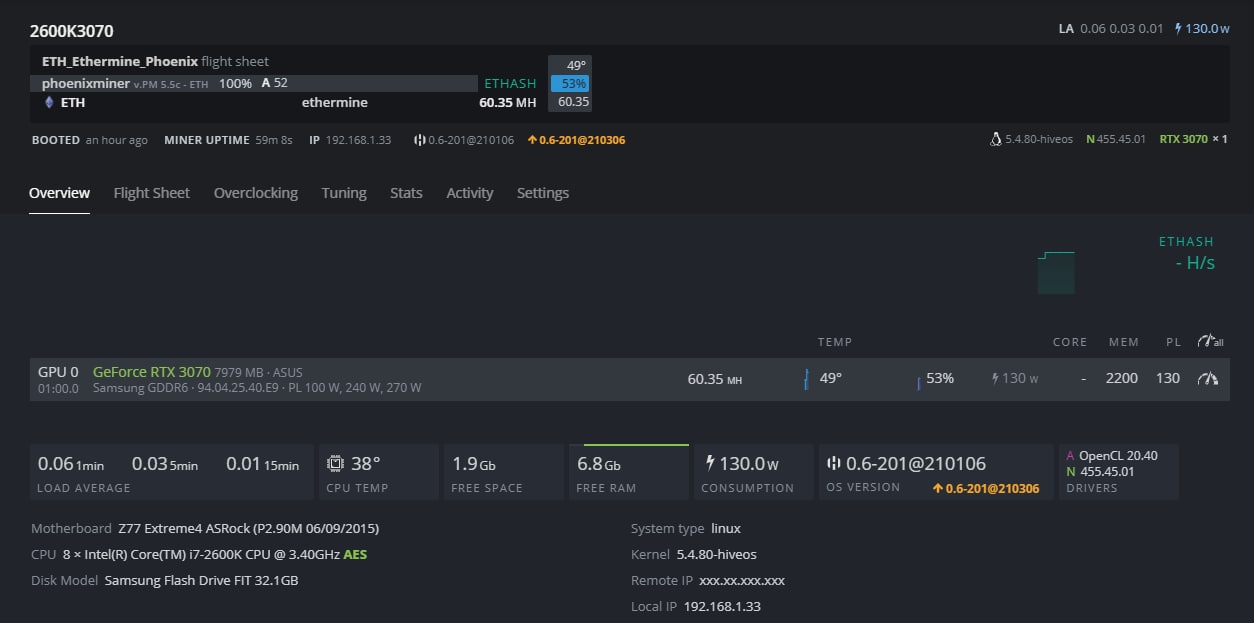Click the GPU 0 PL value 130
The height and width of the screenshot is (623, 1254).
[1168, 378]
